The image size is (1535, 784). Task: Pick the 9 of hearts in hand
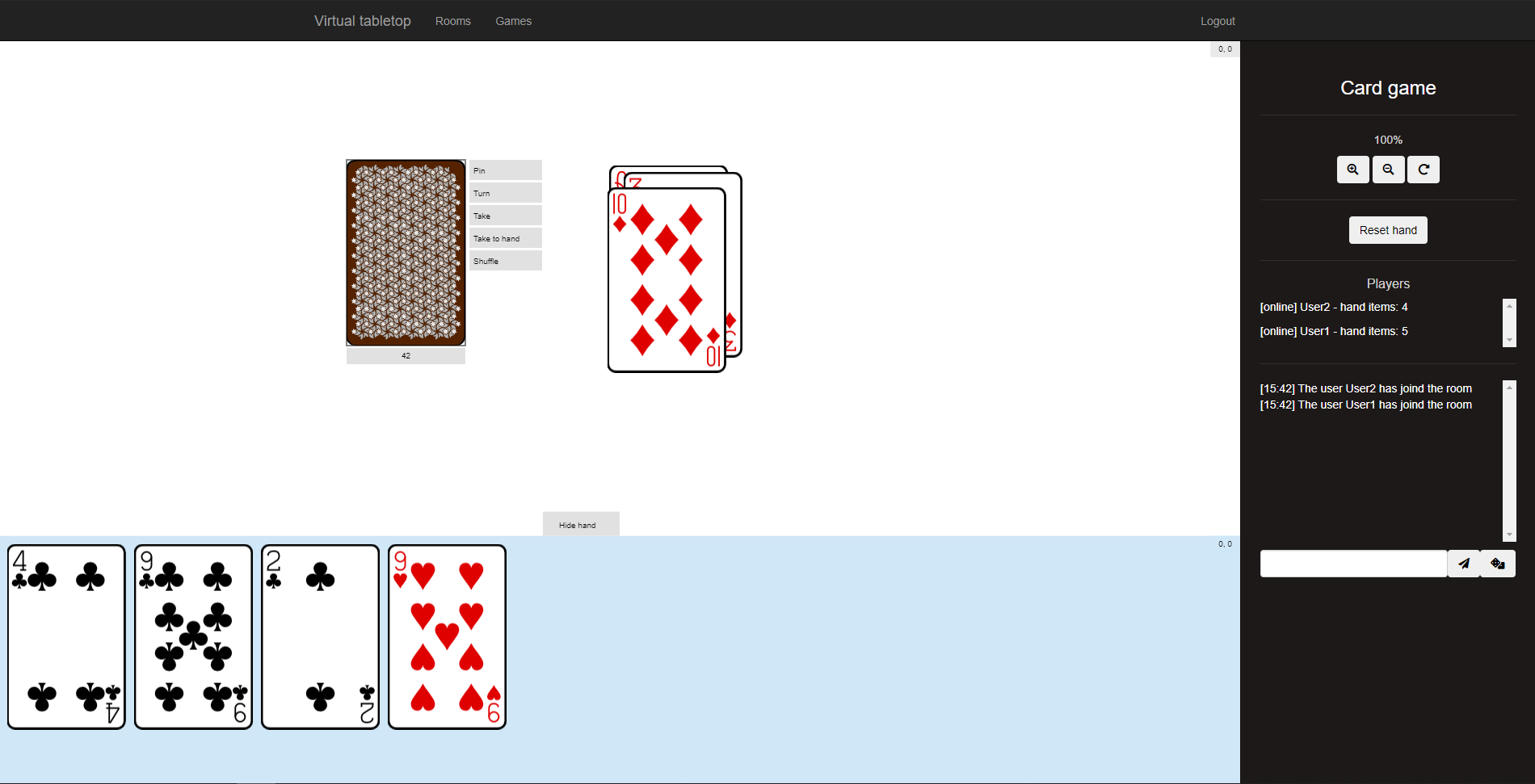point(447,636)
